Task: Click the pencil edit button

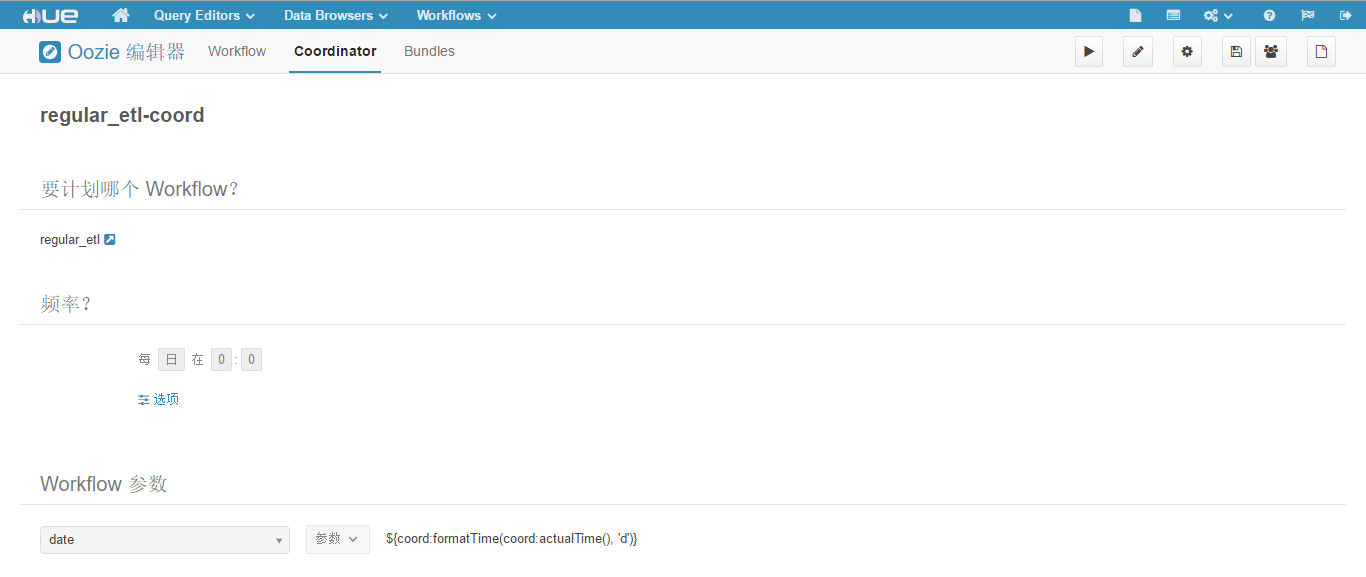Action: click(x=1138, y=52)
